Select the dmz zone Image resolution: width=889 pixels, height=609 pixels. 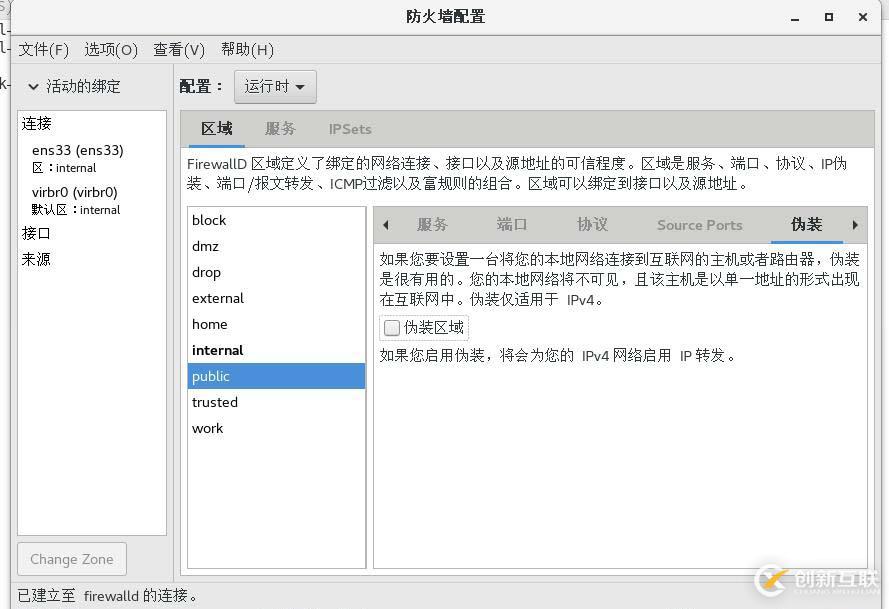pos(276,246)
